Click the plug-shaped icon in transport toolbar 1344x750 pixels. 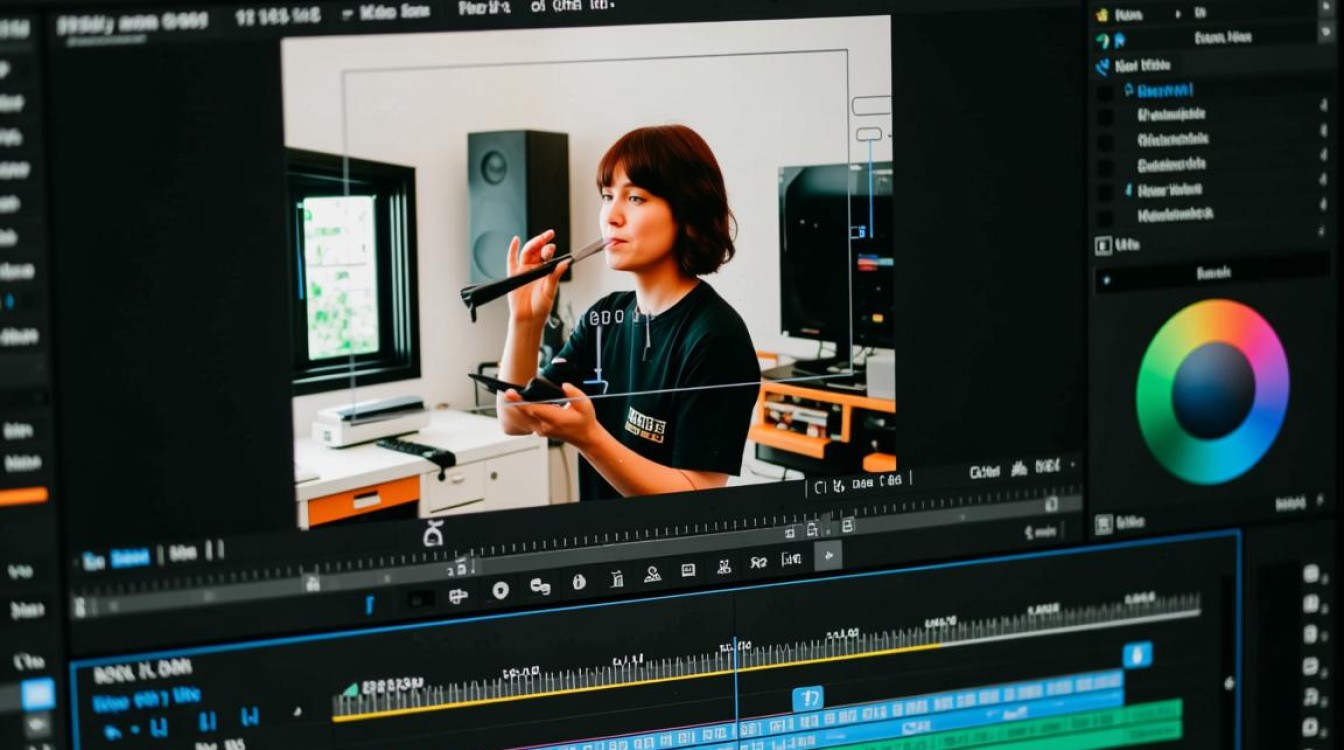coord(458,596)
